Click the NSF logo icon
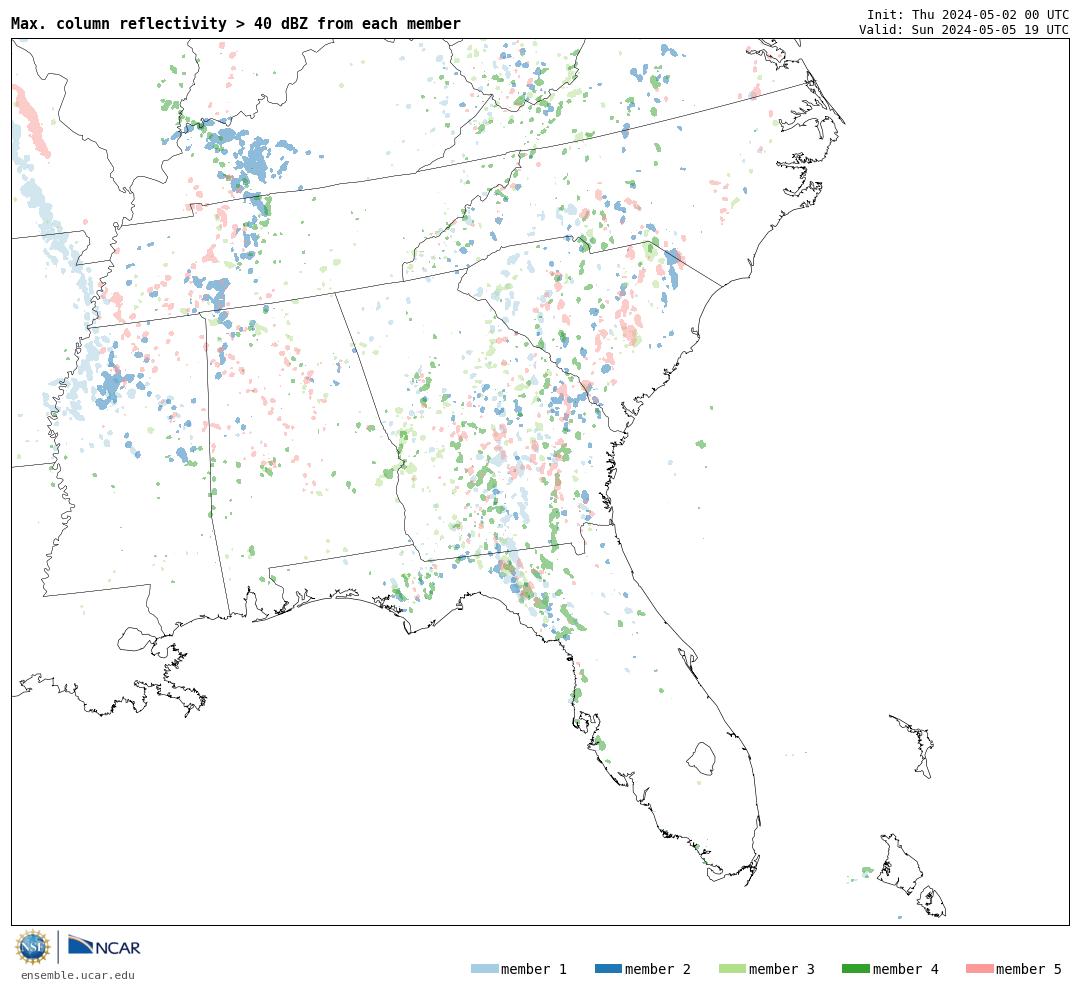Viewport: 1080px width, 988px height. tap(33, 947)
